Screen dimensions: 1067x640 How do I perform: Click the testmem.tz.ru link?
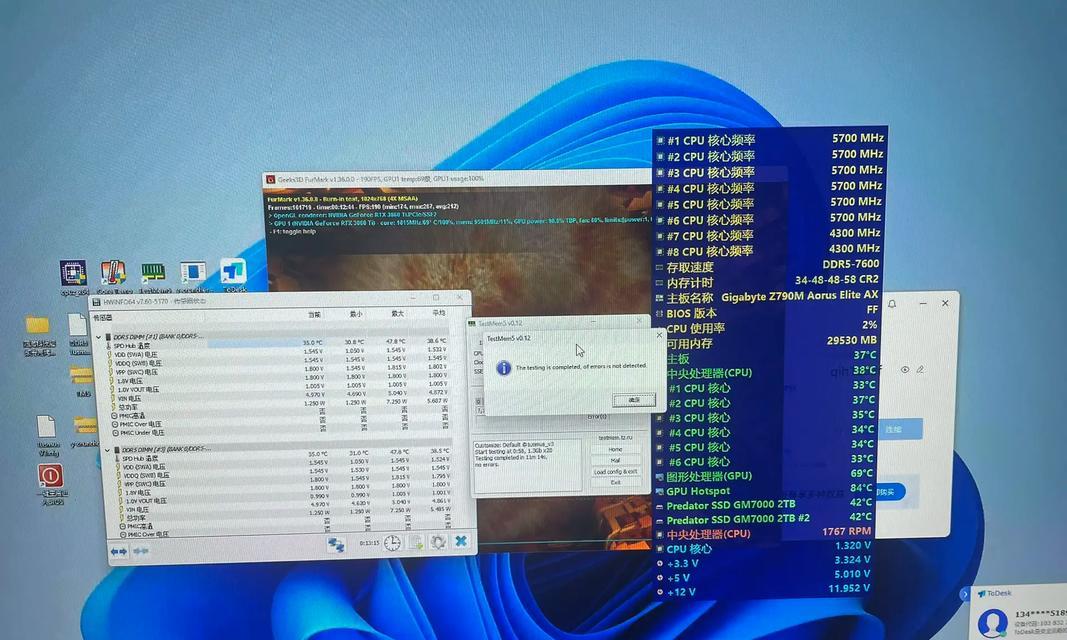pyautogui.click(x=615, y=437)
